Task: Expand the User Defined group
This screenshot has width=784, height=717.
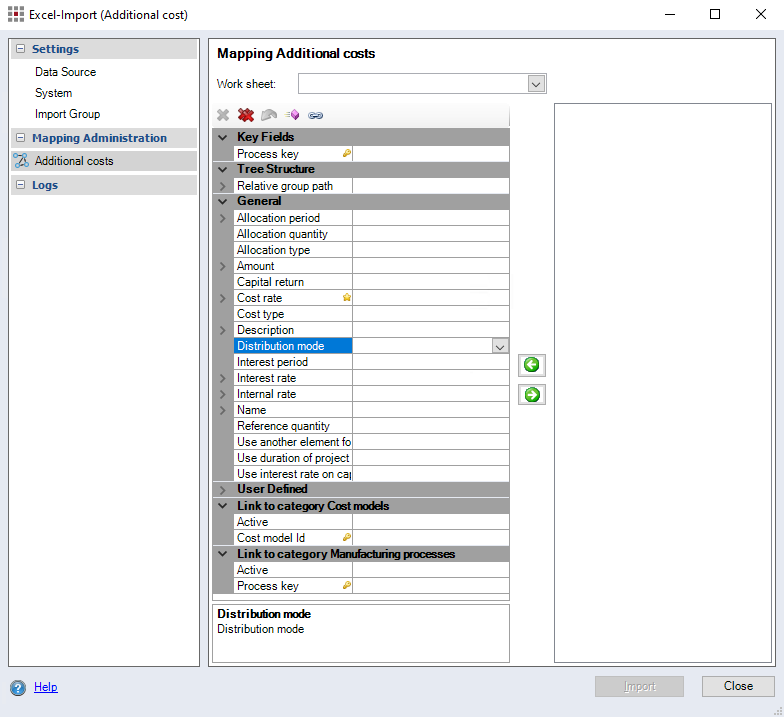Action: tap(222, 490)
